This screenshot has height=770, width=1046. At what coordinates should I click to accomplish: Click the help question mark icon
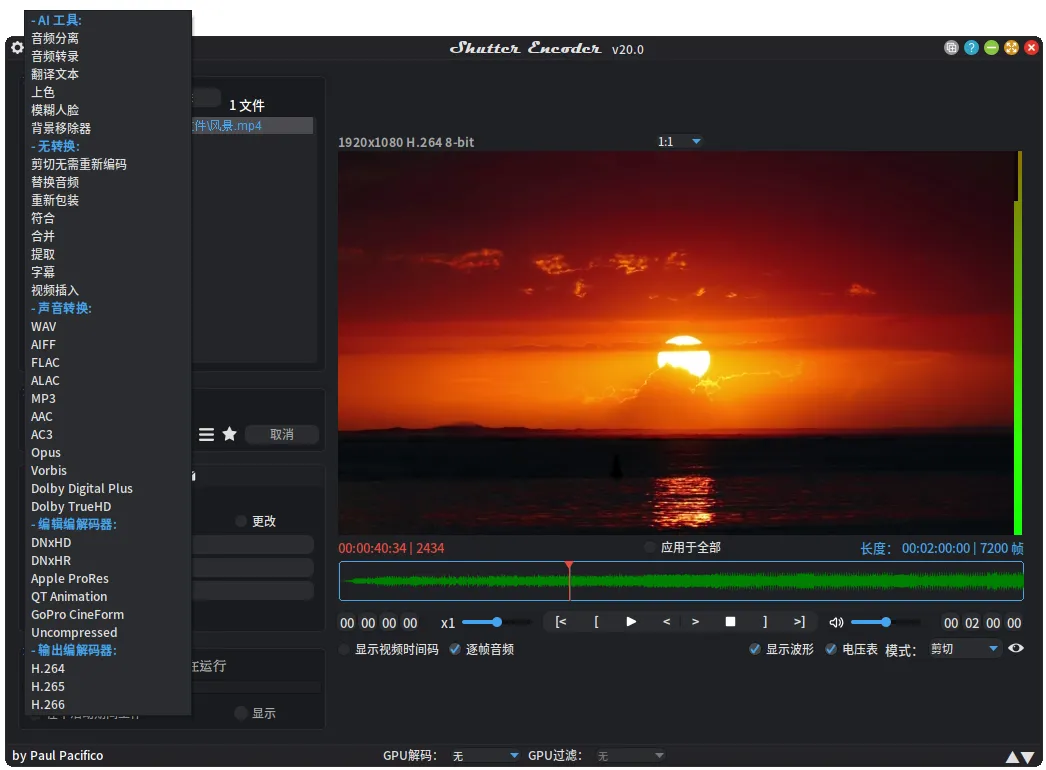pyautogui.click(x=971, y=47)
